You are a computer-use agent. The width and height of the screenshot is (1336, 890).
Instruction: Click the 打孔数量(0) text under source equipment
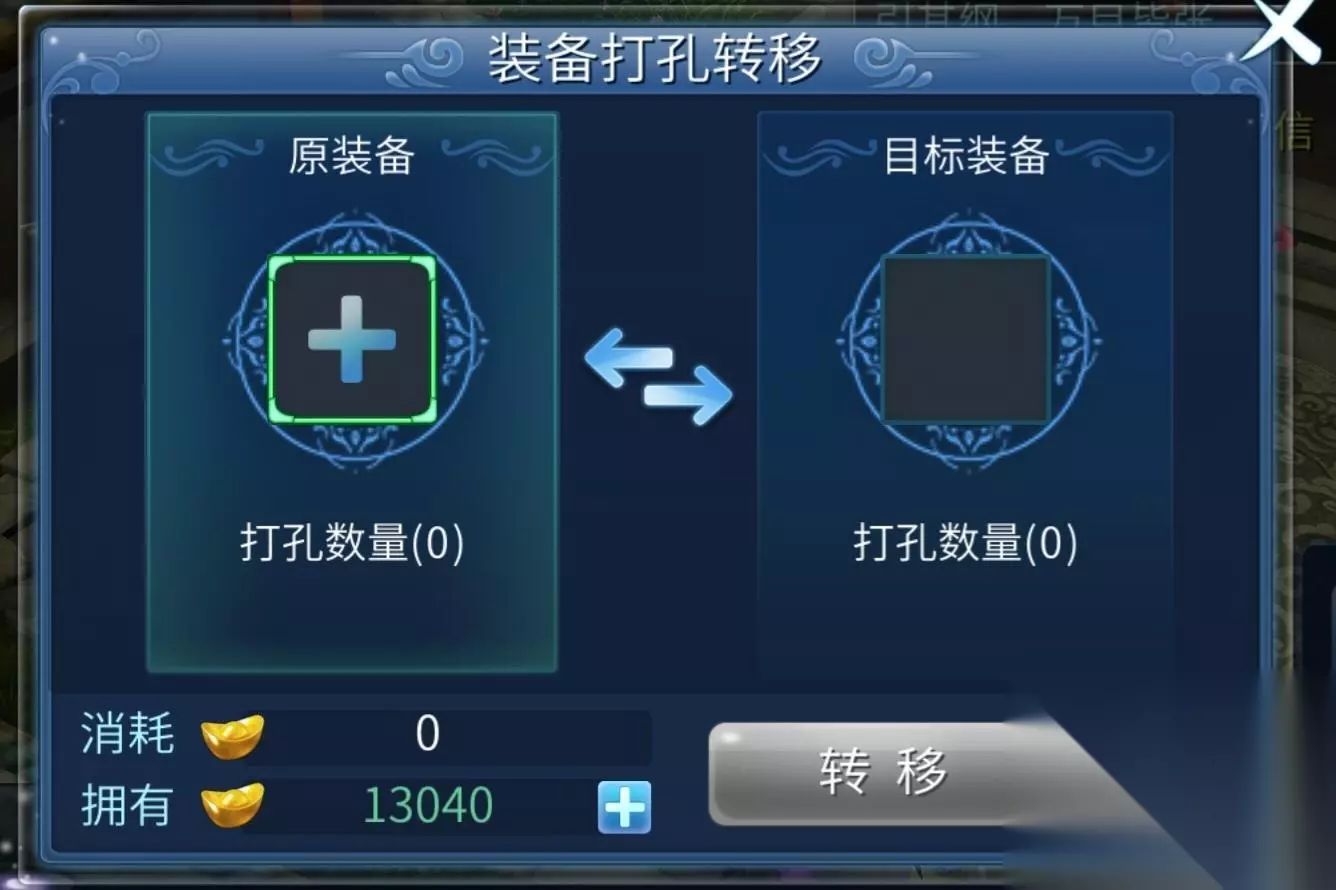coord(352,543)
